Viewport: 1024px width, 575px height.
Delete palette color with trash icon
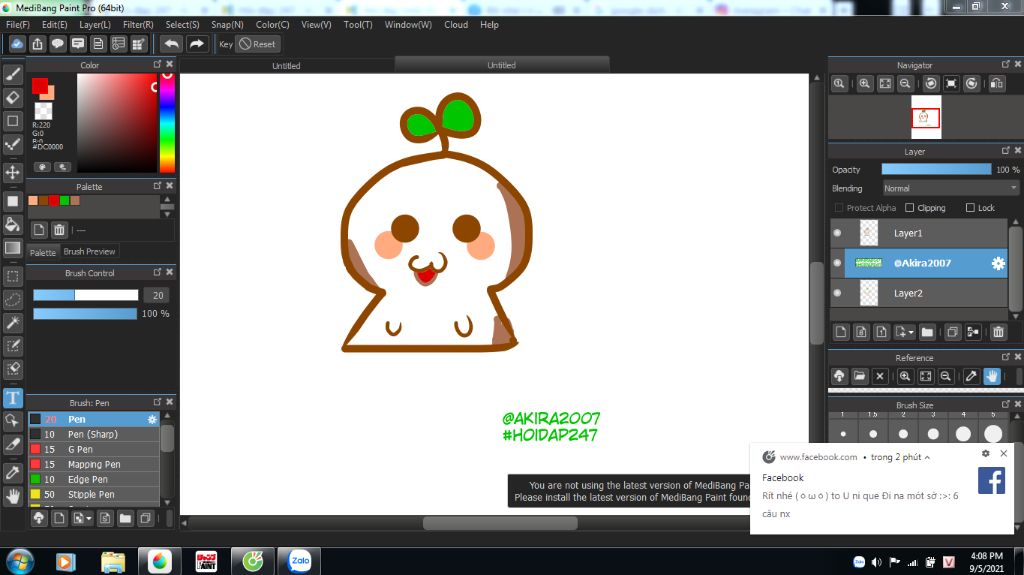coord(59,230)
